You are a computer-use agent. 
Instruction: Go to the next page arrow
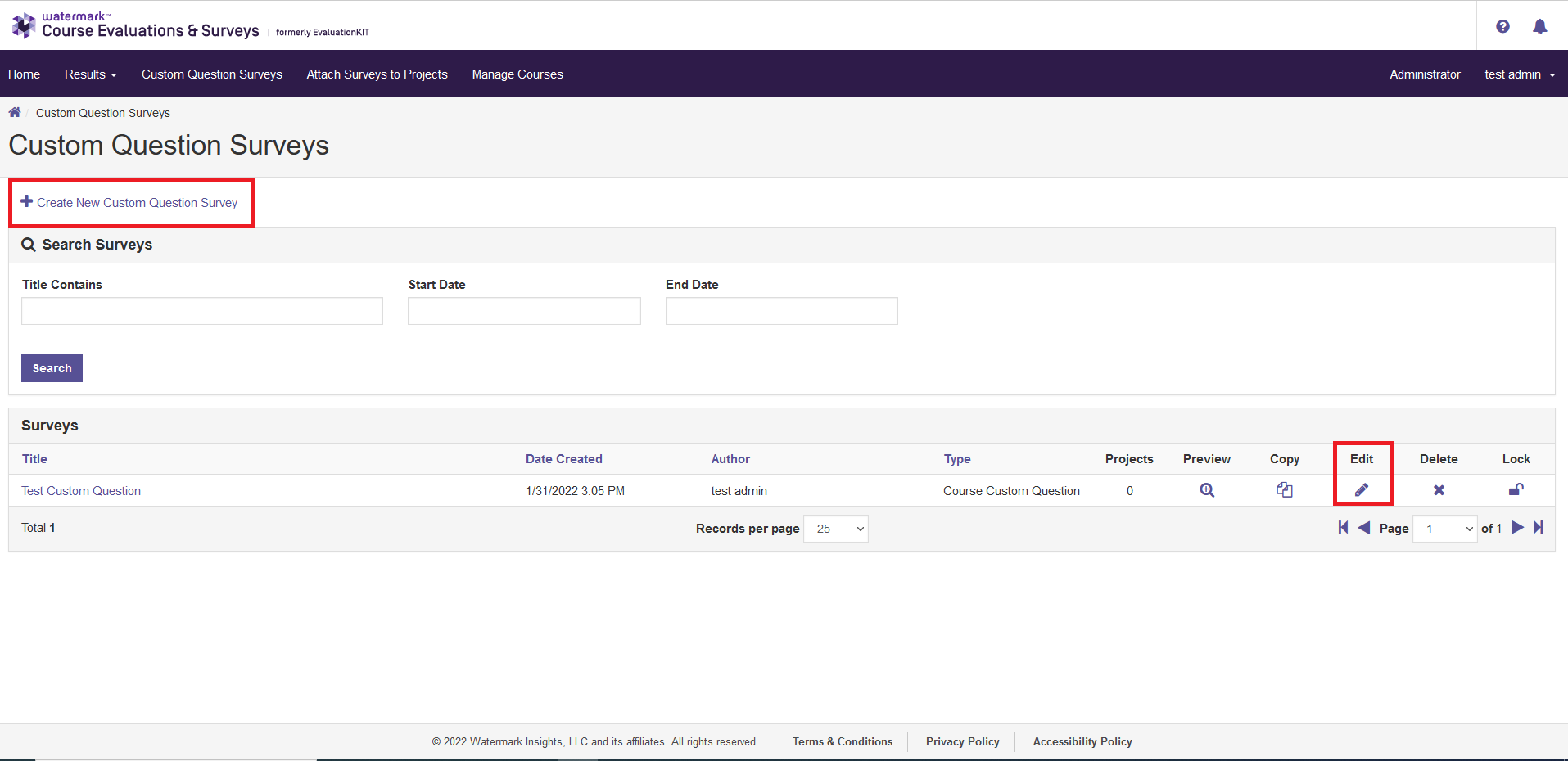(x=1517, y=528)
